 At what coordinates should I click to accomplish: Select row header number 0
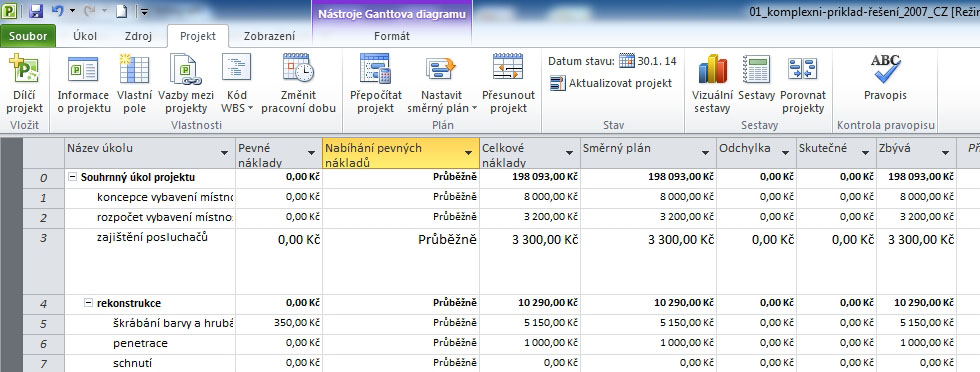tap(44, 178)
